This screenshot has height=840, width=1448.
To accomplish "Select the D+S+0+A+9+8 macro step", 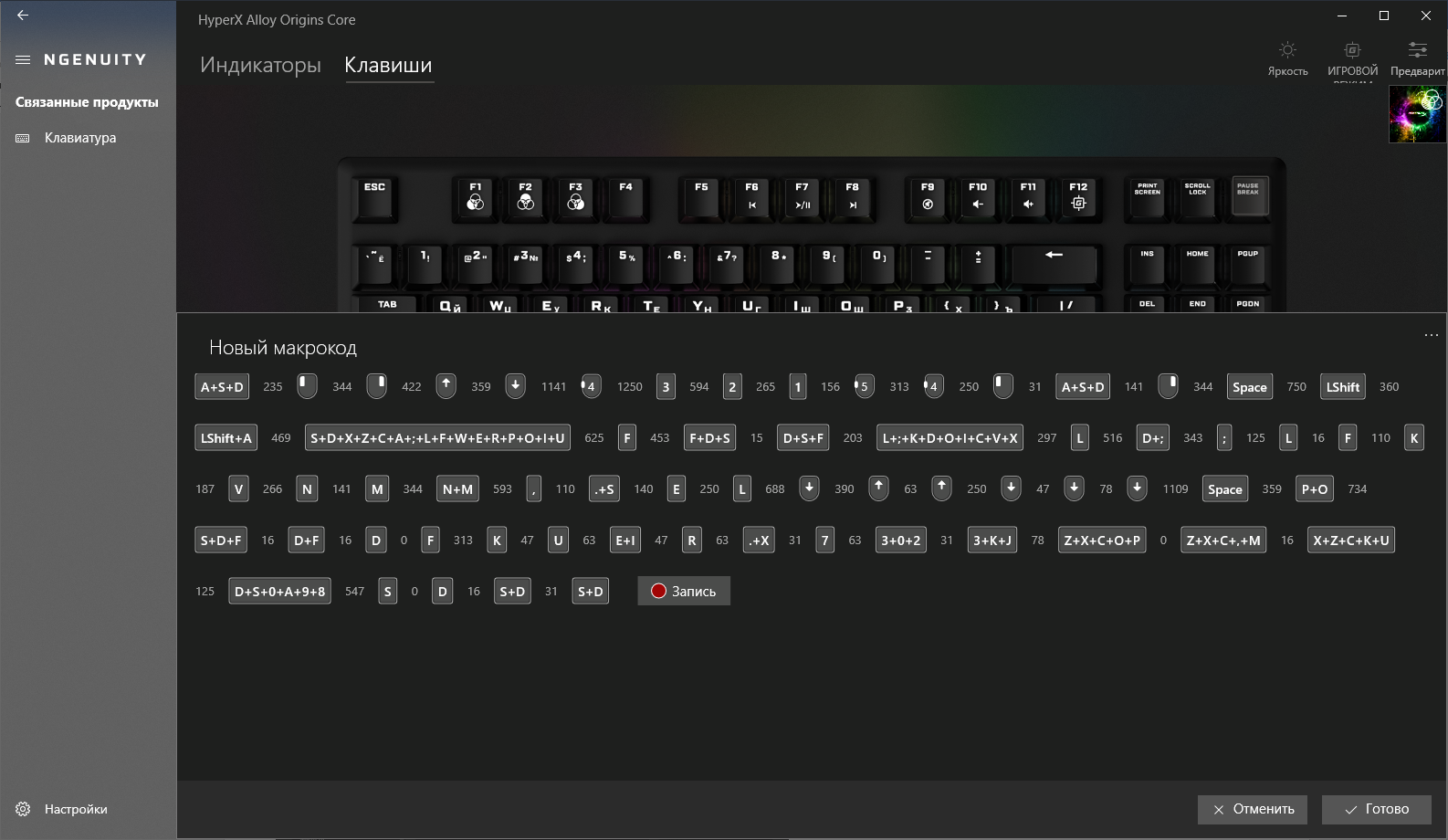I will coord(279,591).
